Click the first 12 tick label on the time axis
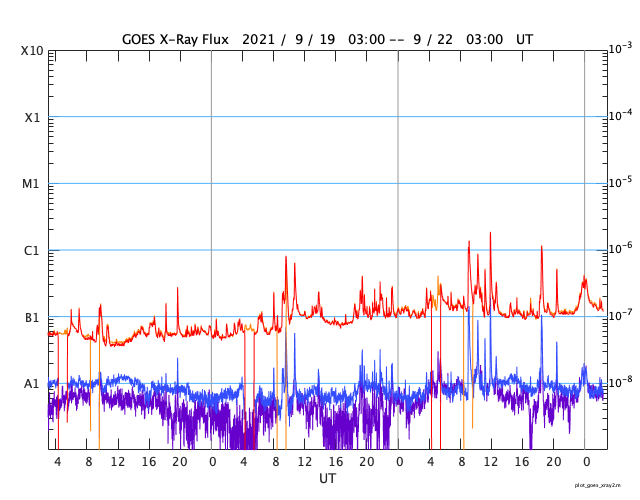 pos(118,462)
